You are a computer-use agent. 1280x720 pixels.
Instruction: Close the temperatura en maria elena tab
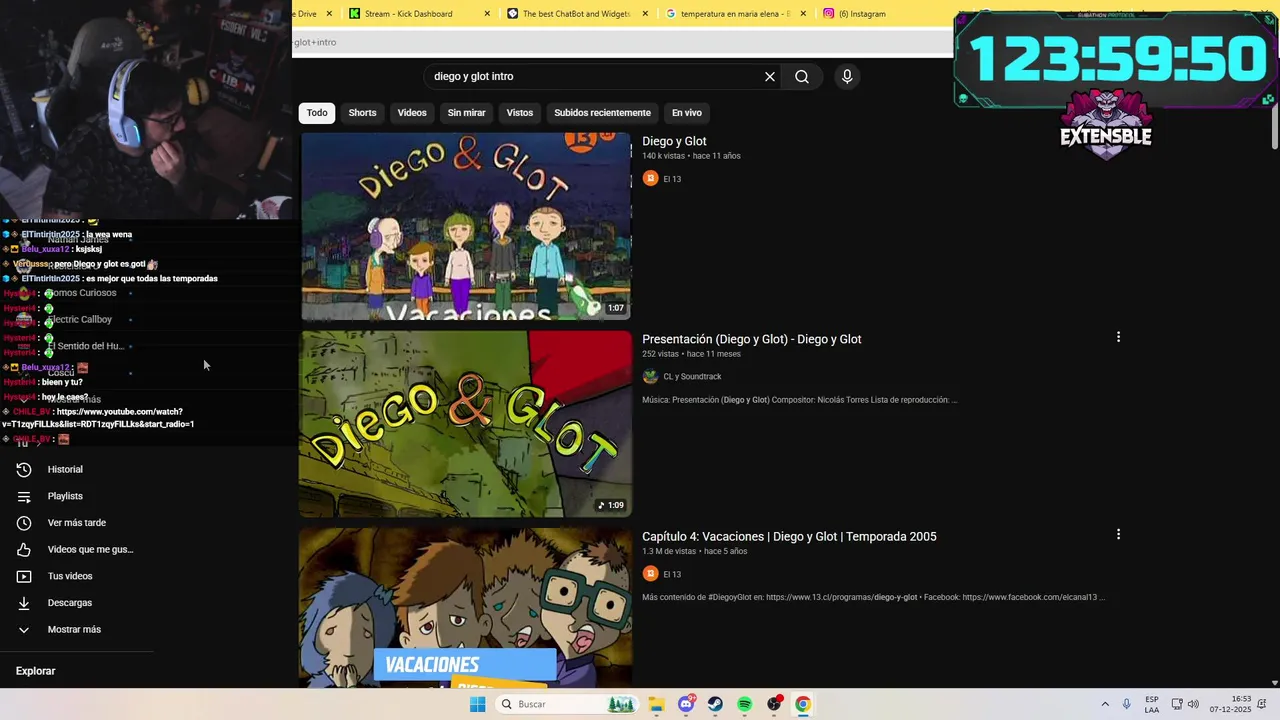(x=803, y=14)
